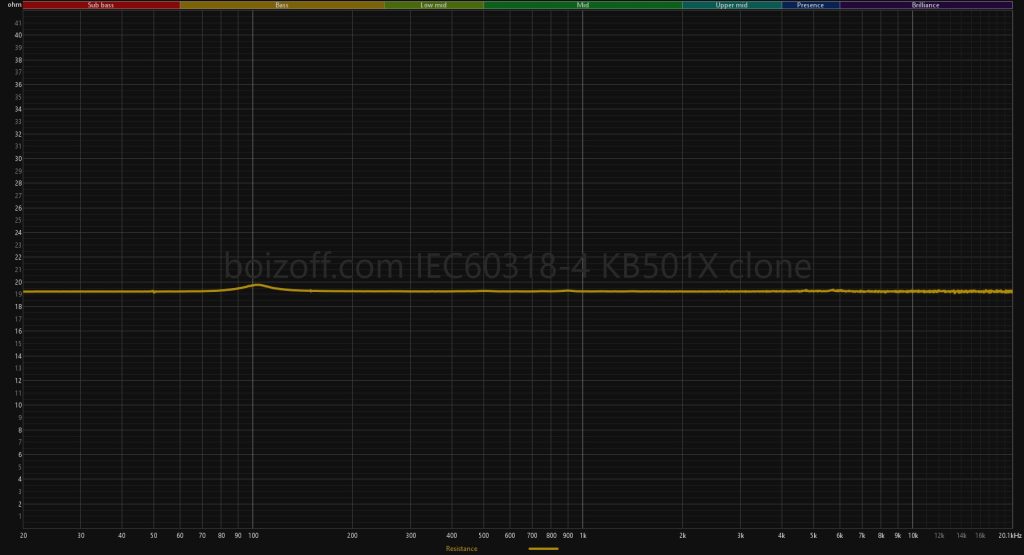Click the Brilliance frequency band
Viewport: 1024px width, 555px height.
click(x=925, y=5)
